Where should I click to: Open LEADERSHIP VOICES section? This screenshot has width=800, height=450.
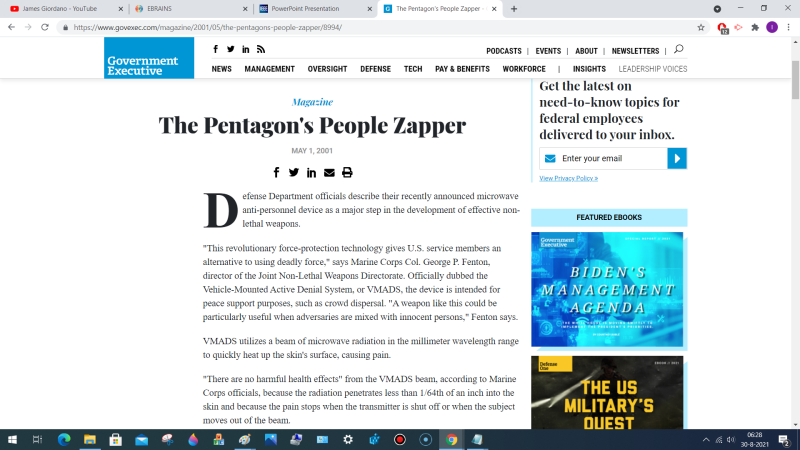[653, 69]
